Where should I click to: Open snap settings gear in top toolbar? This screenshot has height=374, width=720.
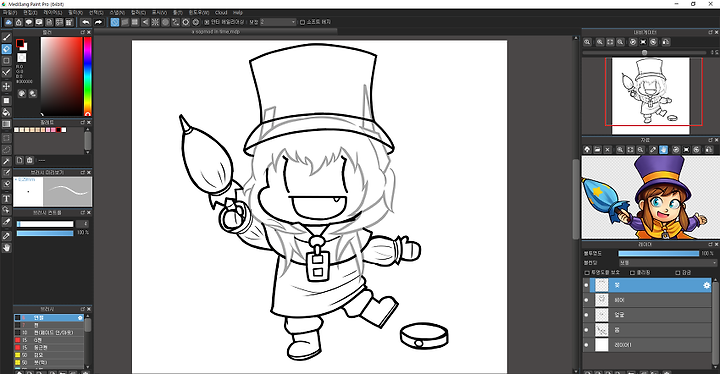[x=196, y=22]
